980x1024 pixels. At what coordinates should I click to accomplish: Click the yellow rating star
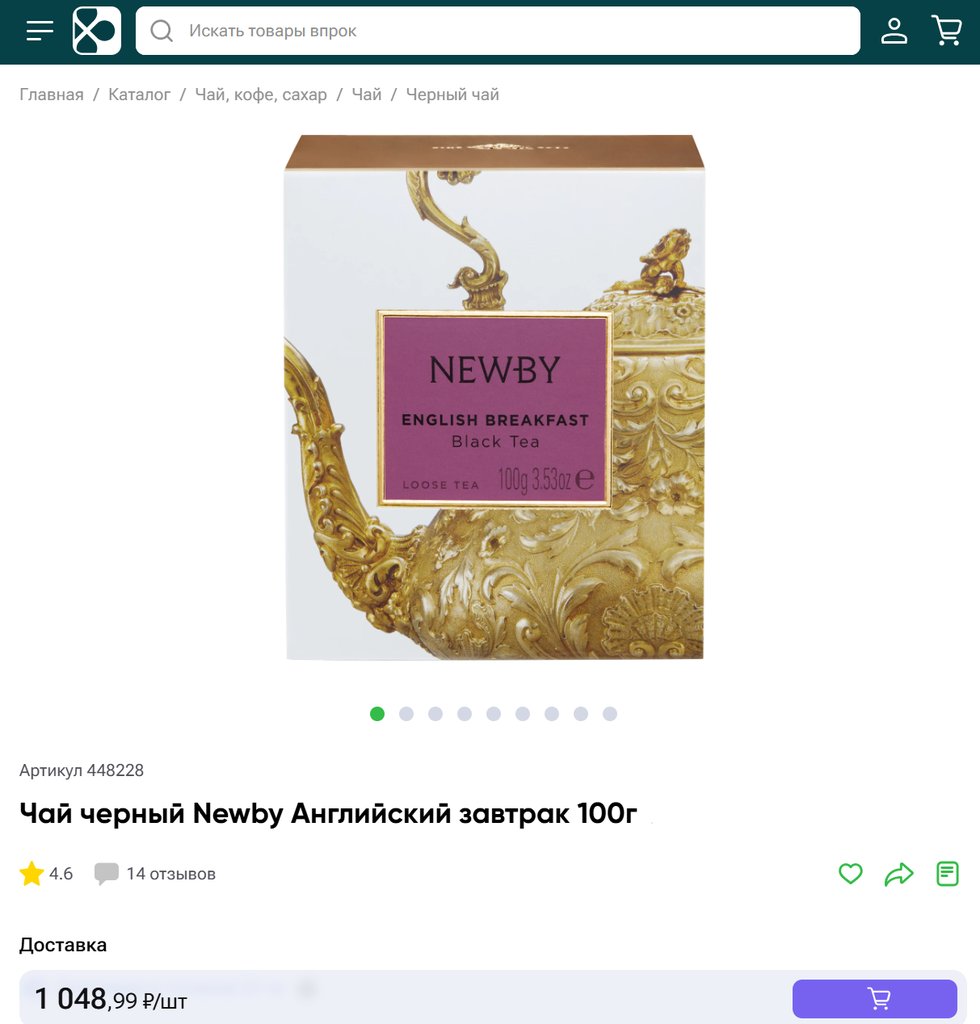[x=31, y=874]
